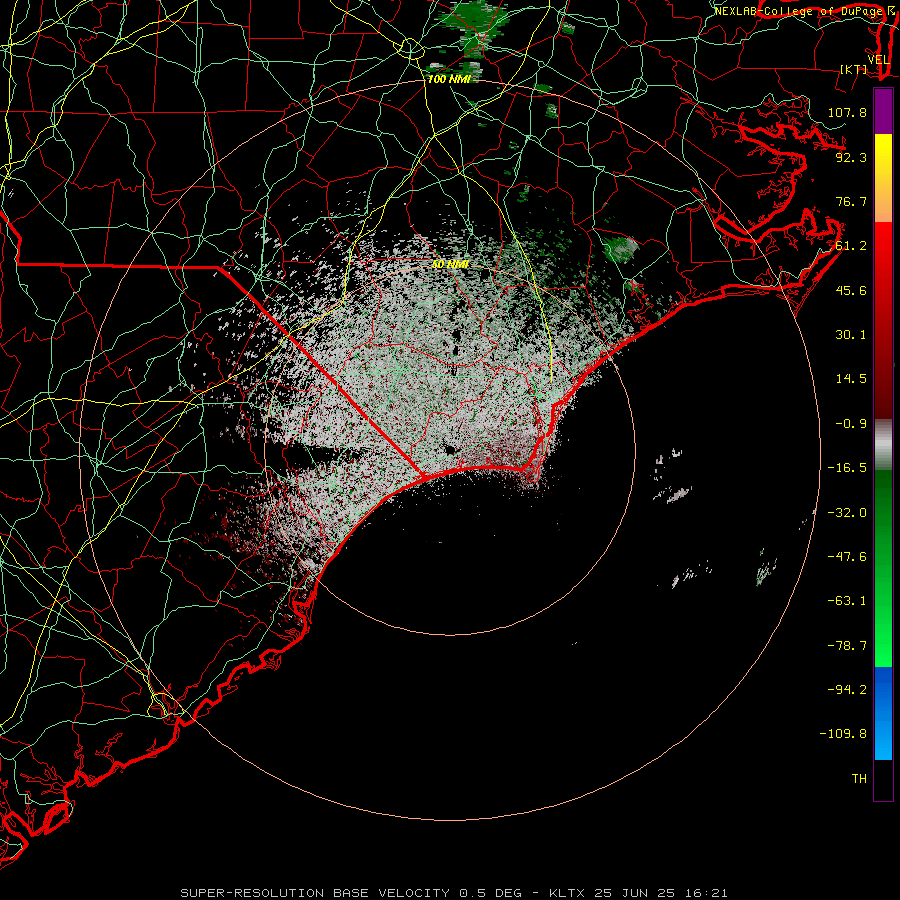Click the blue segment of the color bar
900x900 pixels.
pos(883,713)
